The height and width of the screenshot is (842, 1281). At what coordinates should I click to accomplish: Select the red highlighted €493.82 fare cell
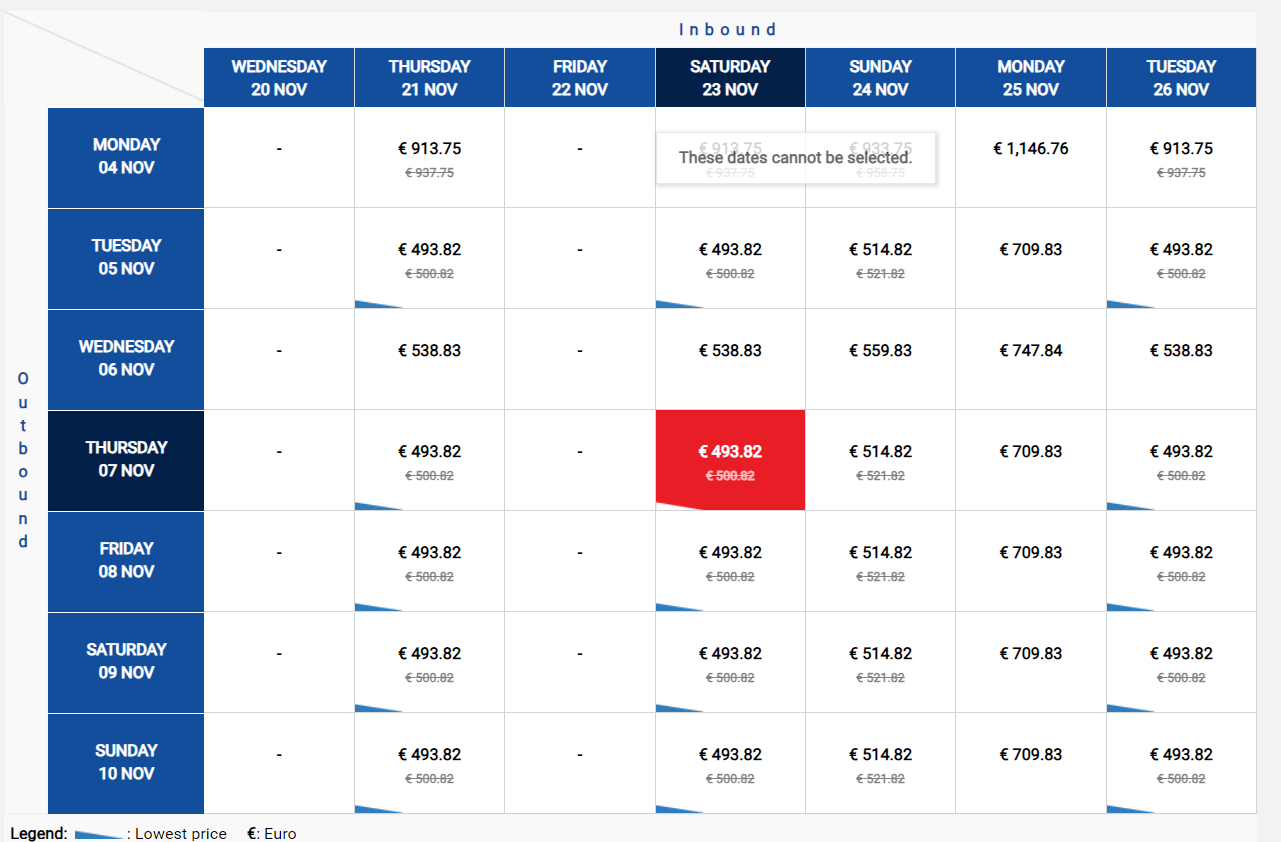point(730,460)
